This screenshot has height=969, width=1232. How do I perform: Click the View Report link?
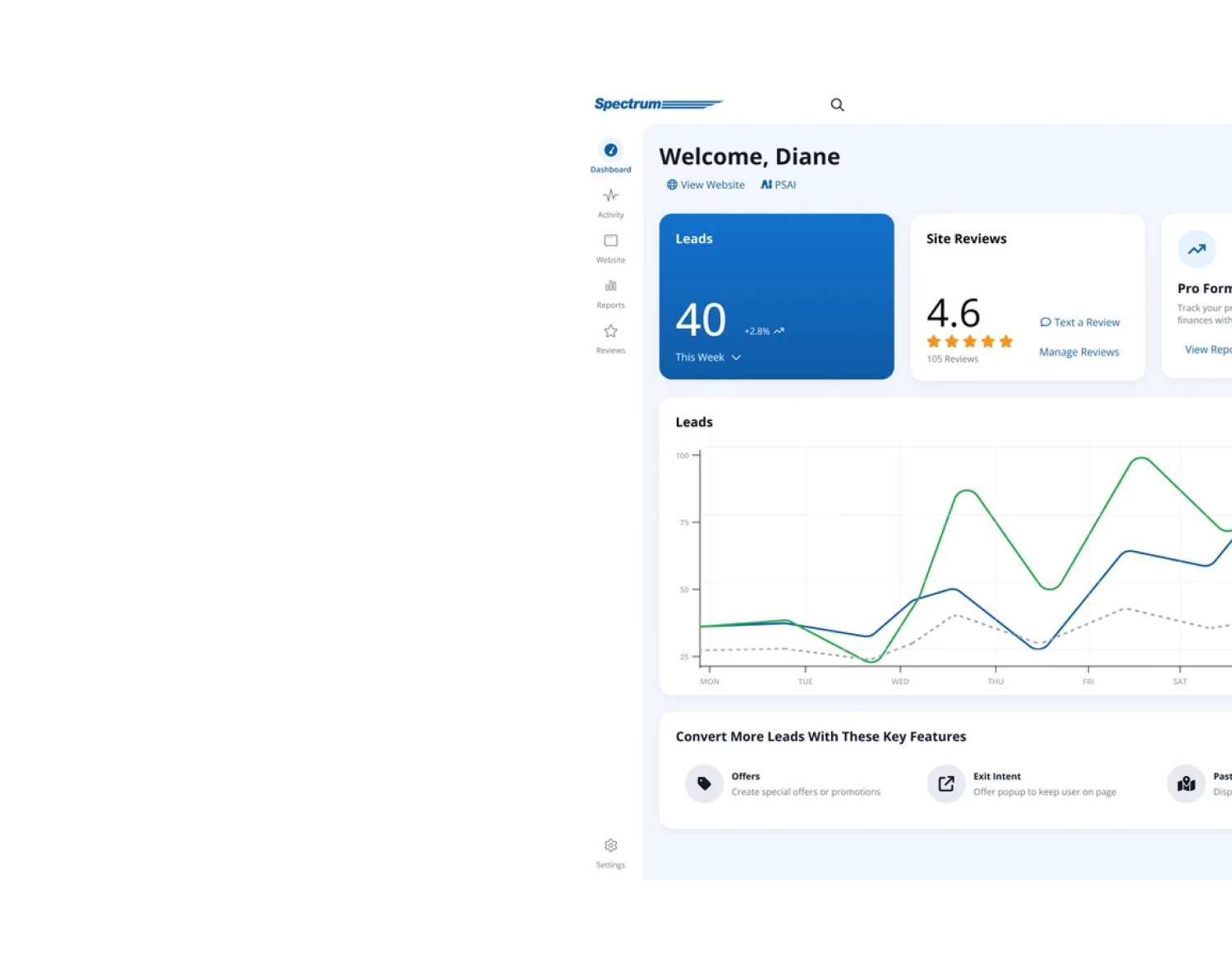tap(1207, 350)
